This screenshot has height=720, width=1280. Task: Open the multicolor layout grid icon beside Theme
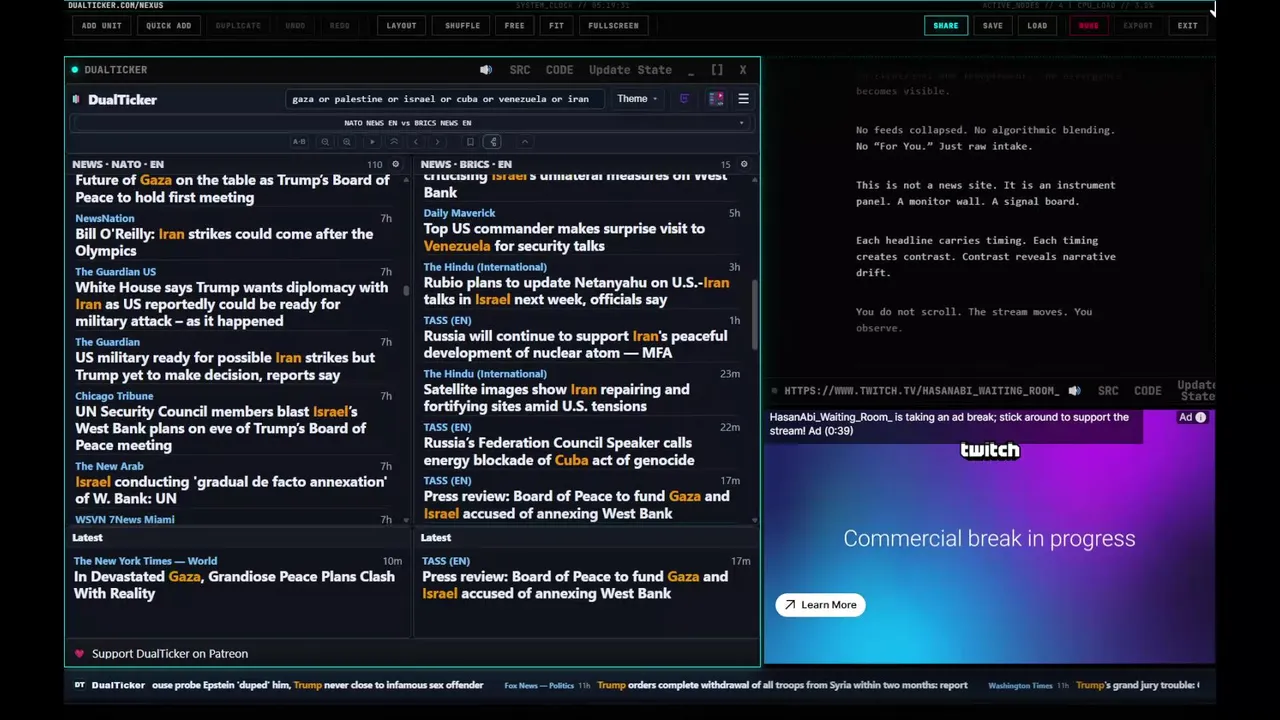716,99
